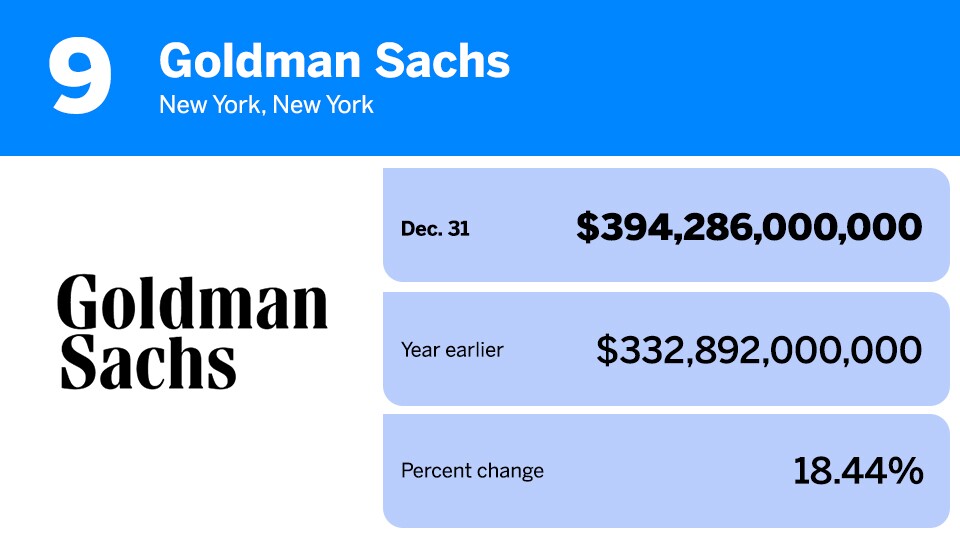Viewport: 960px width, 540px height.
Task: Select the $332,892,000,000 figure
Action: coord(759,350)
